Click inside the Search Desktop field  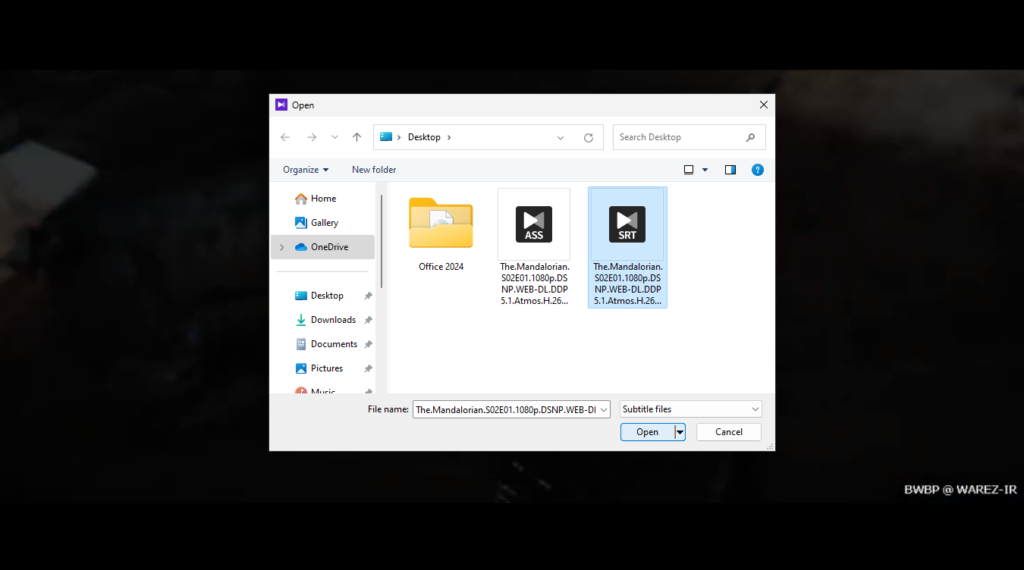pos(678,137)
